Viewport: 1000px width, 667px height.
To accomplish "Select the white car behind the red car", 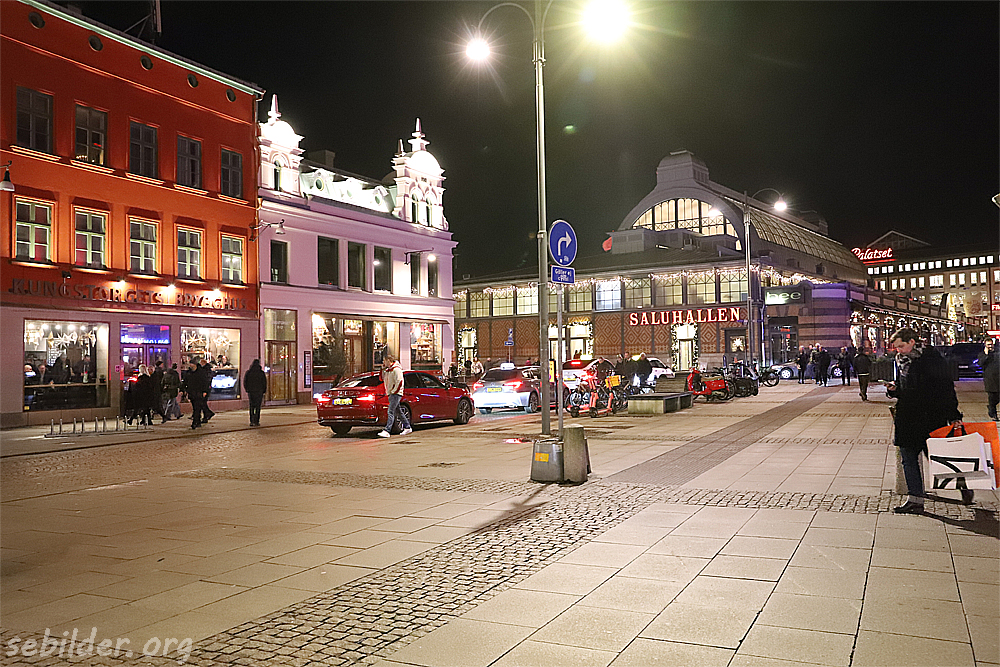I will click(507, 388).
